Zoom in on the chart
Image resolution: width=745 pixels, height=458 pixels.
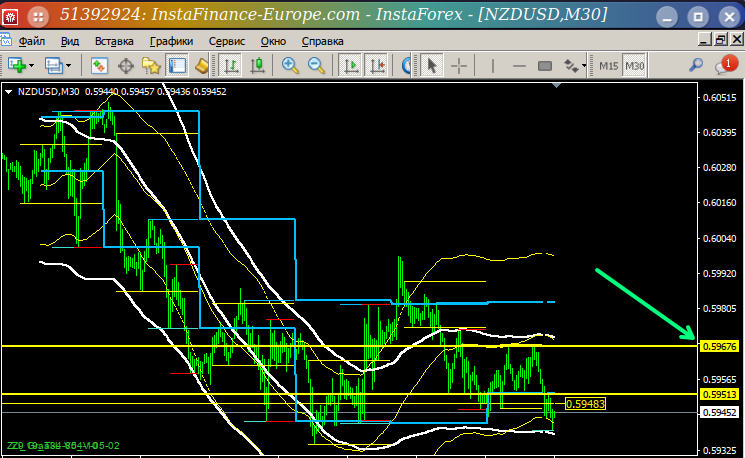290,65
